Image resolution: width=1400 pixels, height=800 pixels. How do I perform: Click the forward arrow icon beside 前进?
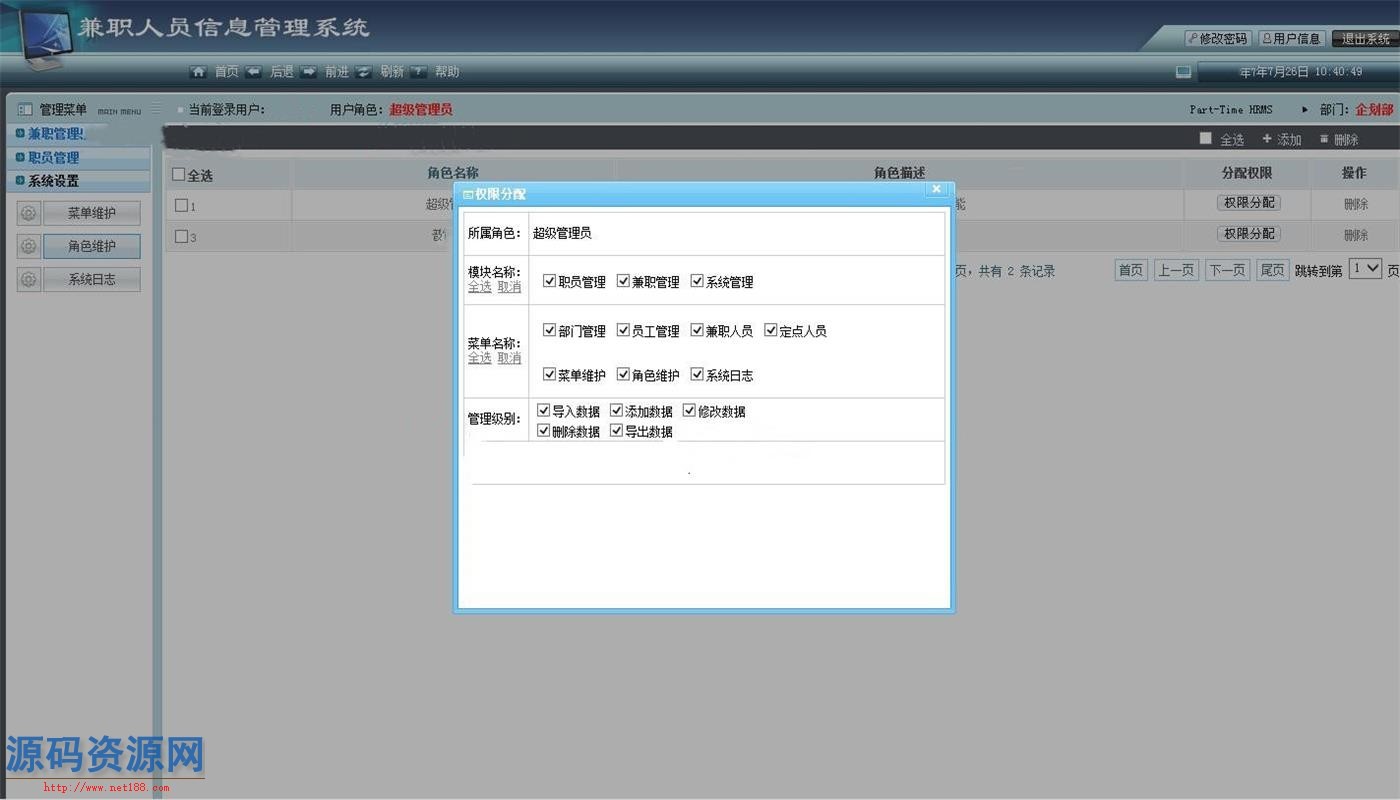309,72
